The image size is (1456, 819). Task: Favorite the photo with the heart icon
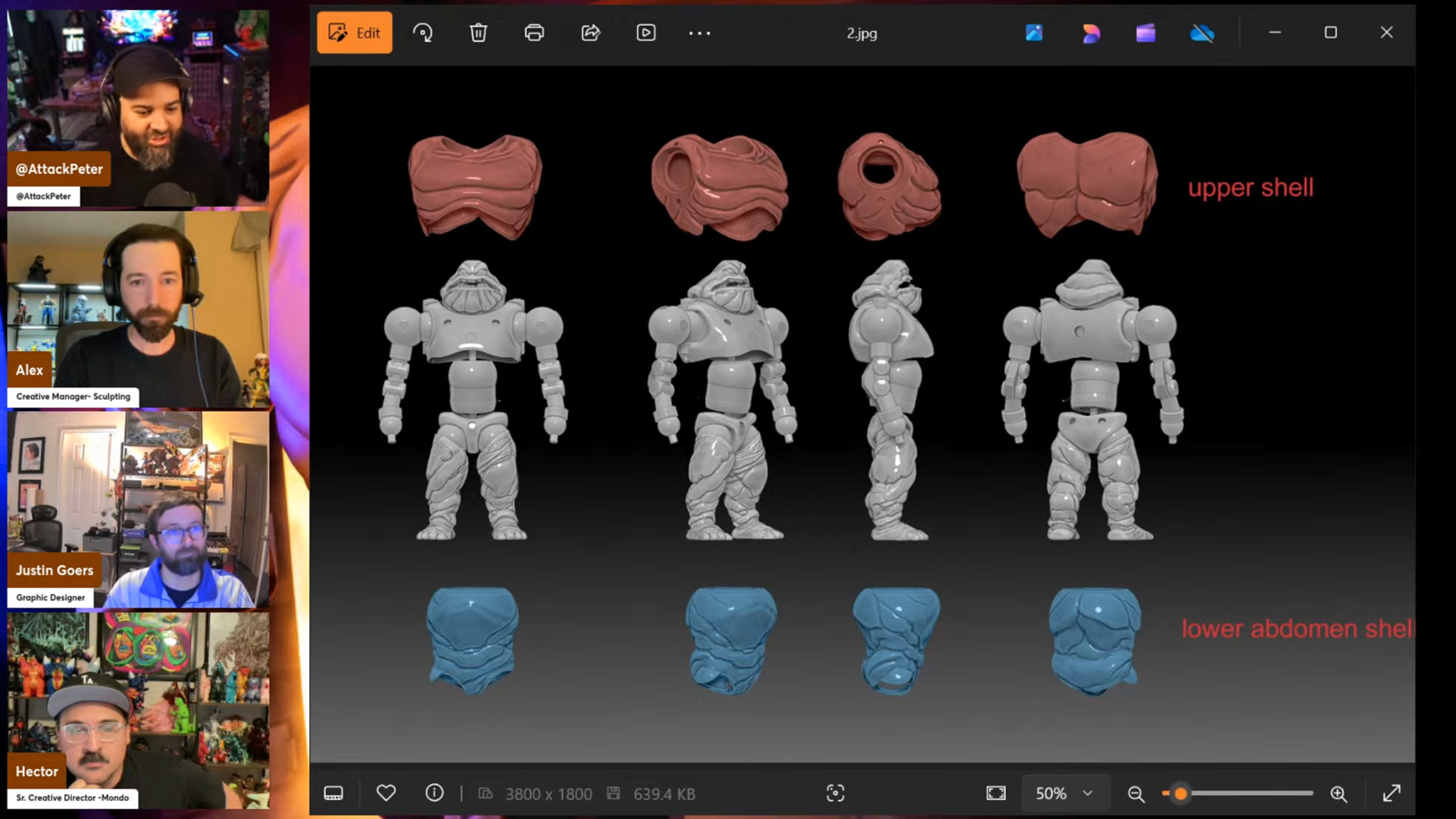point(386,793)
